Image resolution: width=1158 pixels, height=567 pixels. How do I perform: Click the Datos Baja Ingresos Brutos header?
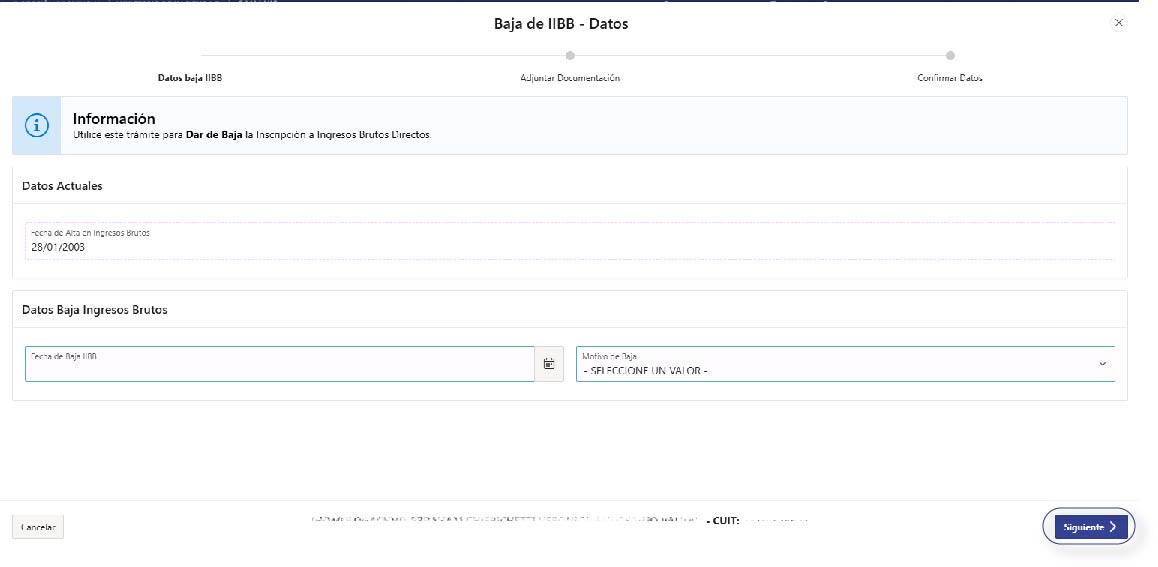[95, 310]
